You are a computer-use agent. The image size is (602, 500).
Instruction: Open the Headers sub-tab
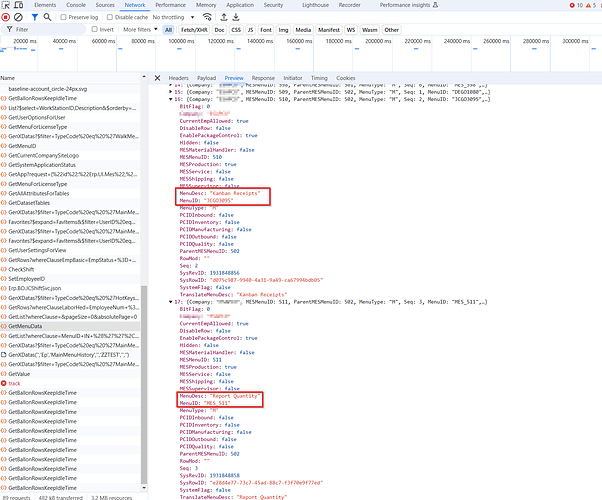(x=179, y=78)
